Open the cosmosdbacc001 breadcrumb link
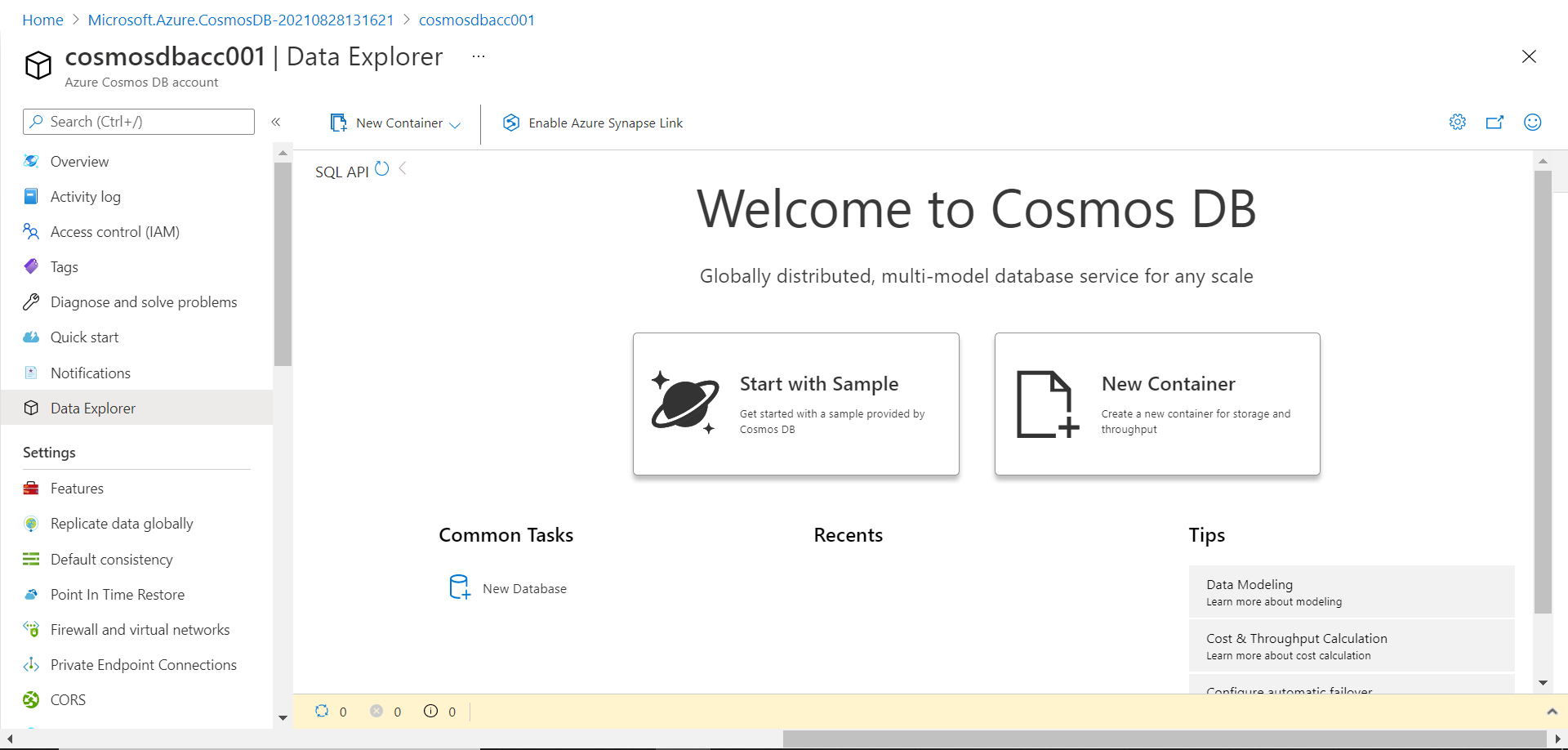Viewport: 1568px width, 750px height. pos(477,20)
